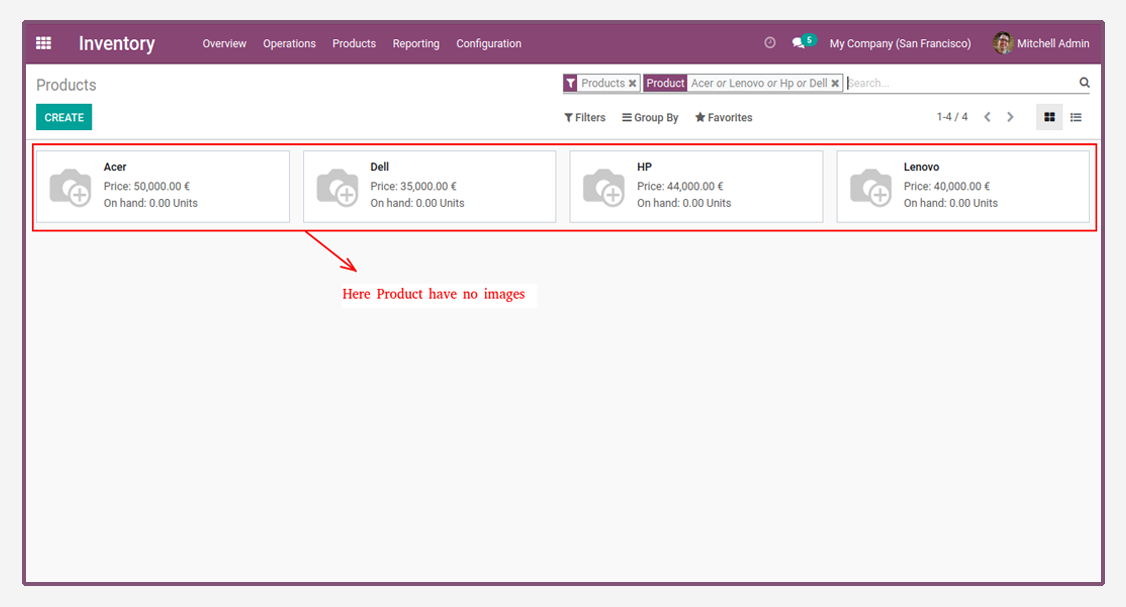
Task: Click HP's camera placeholder image
Action: 604,187
